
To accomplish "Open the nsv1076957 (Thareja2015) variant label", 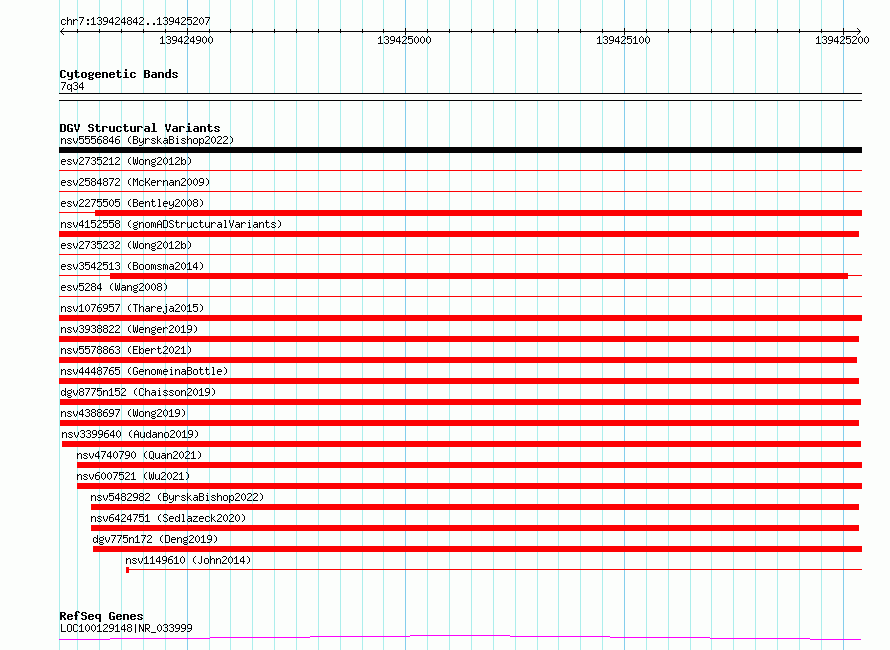I will click(x=132, y=308).
